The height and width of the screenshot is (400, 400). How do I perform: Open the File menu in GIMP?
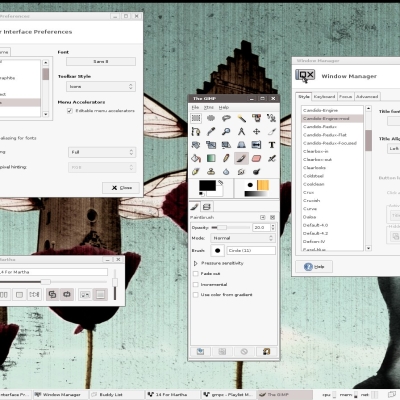tap(195, 107)
